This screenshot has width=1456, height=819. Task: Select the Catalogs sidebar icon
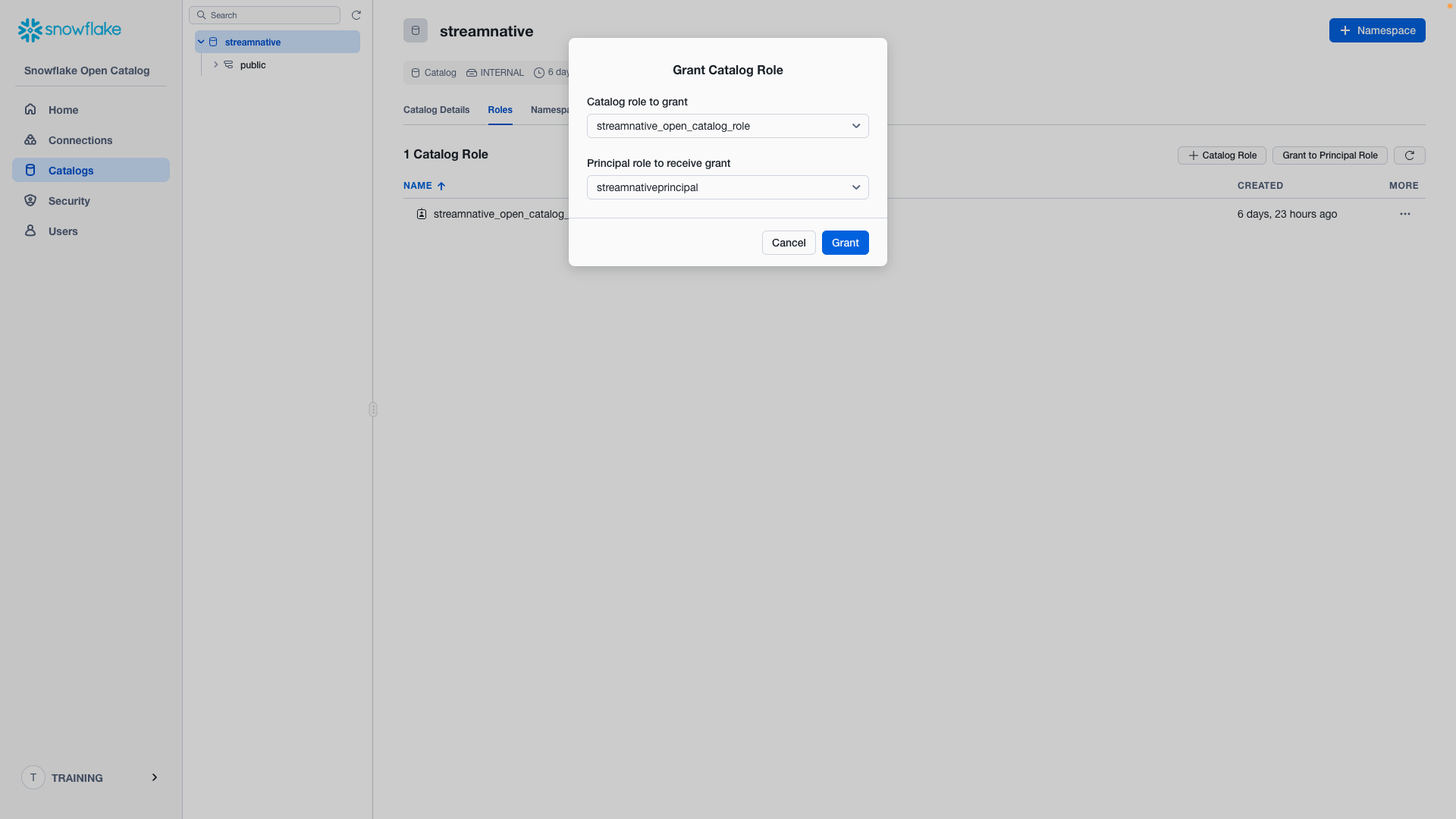point(30,170)
